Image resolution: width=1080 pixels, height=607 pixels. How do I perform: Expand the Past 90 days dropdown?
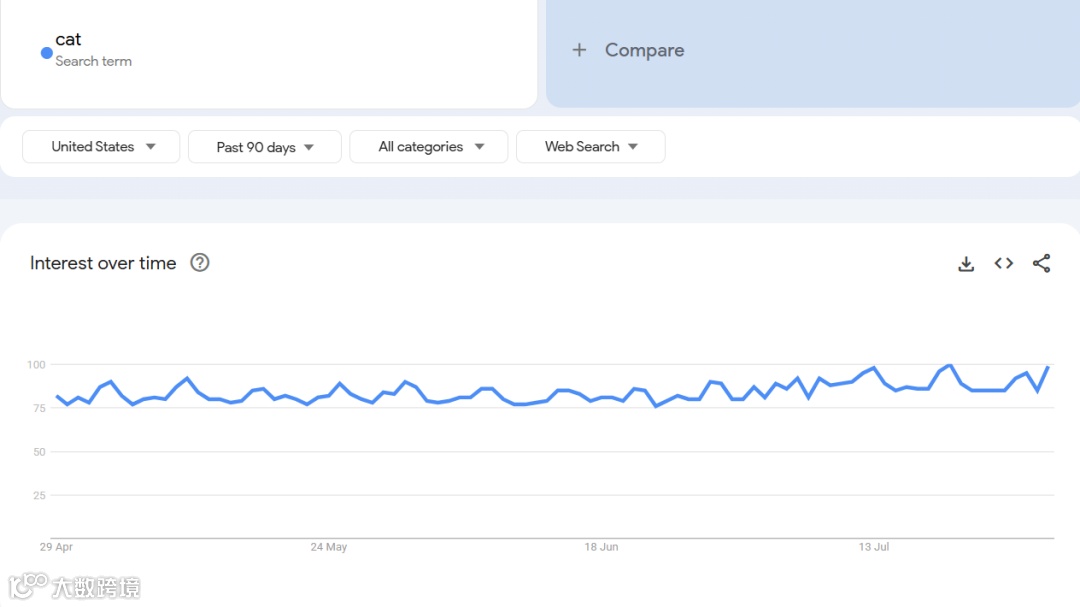(x=265, y=147)
